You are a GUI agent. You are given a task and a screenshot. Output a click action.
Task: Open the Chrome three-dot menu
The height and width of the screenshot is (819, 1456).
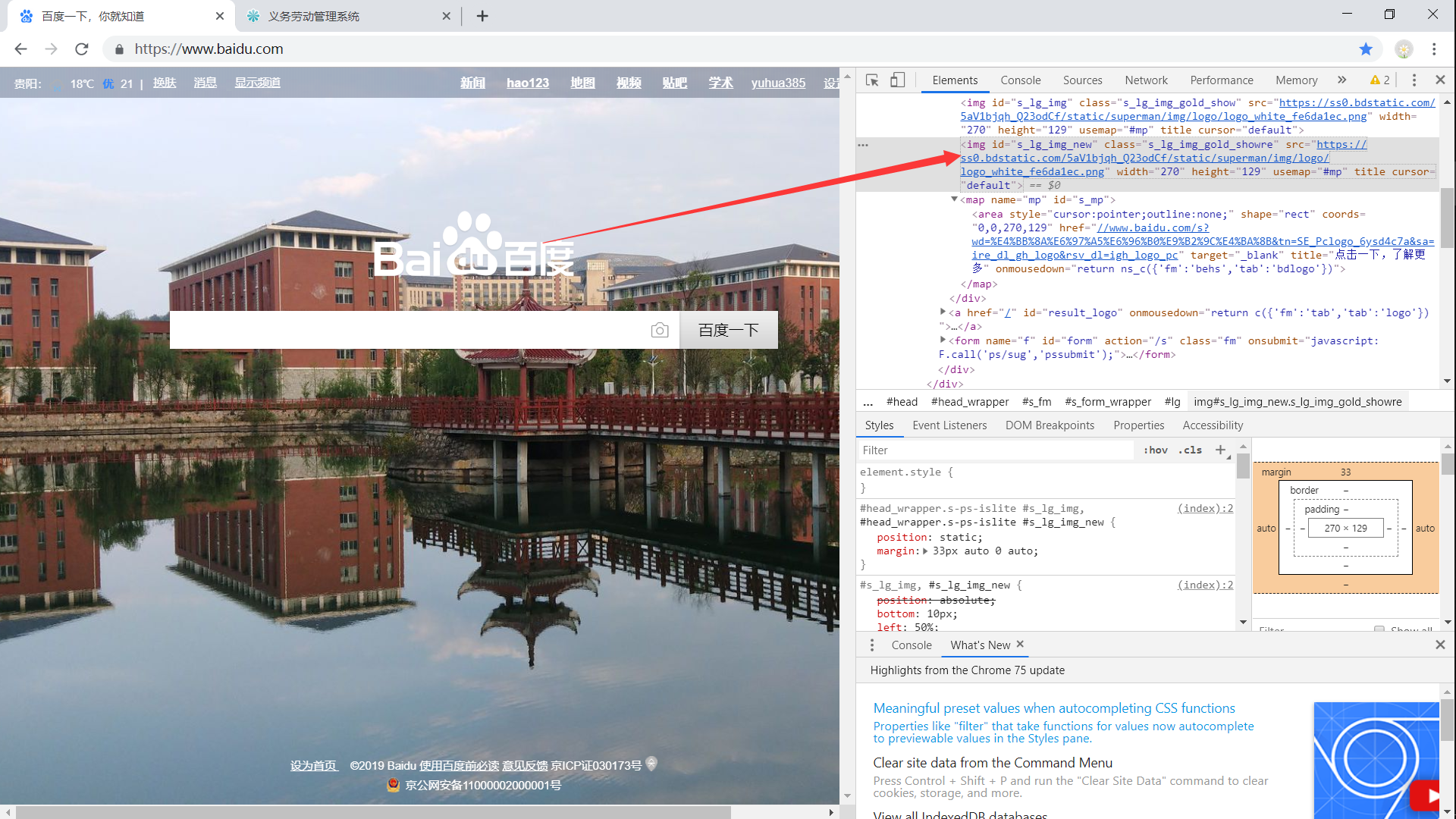click(1434, 49)
